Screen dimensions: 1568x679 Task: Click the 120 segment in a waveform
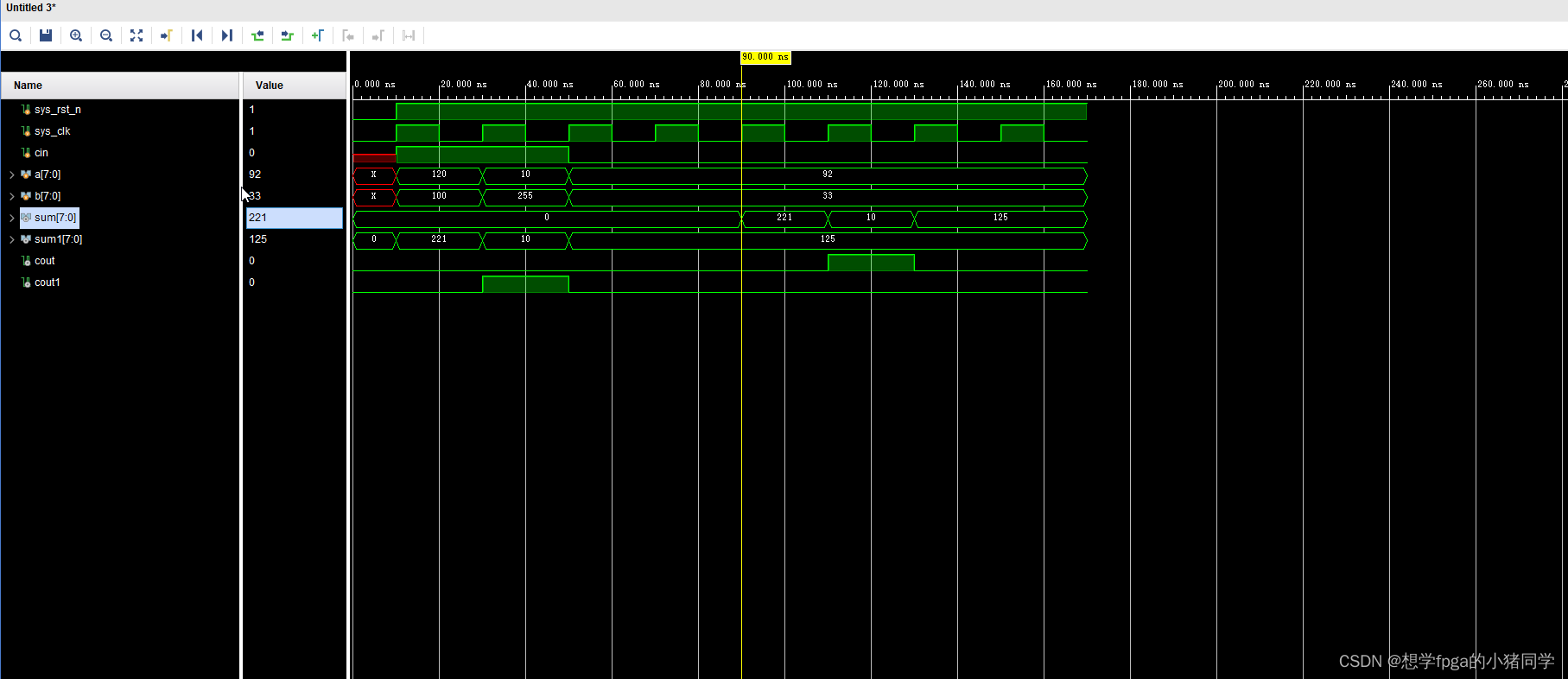tap(439, 175)
